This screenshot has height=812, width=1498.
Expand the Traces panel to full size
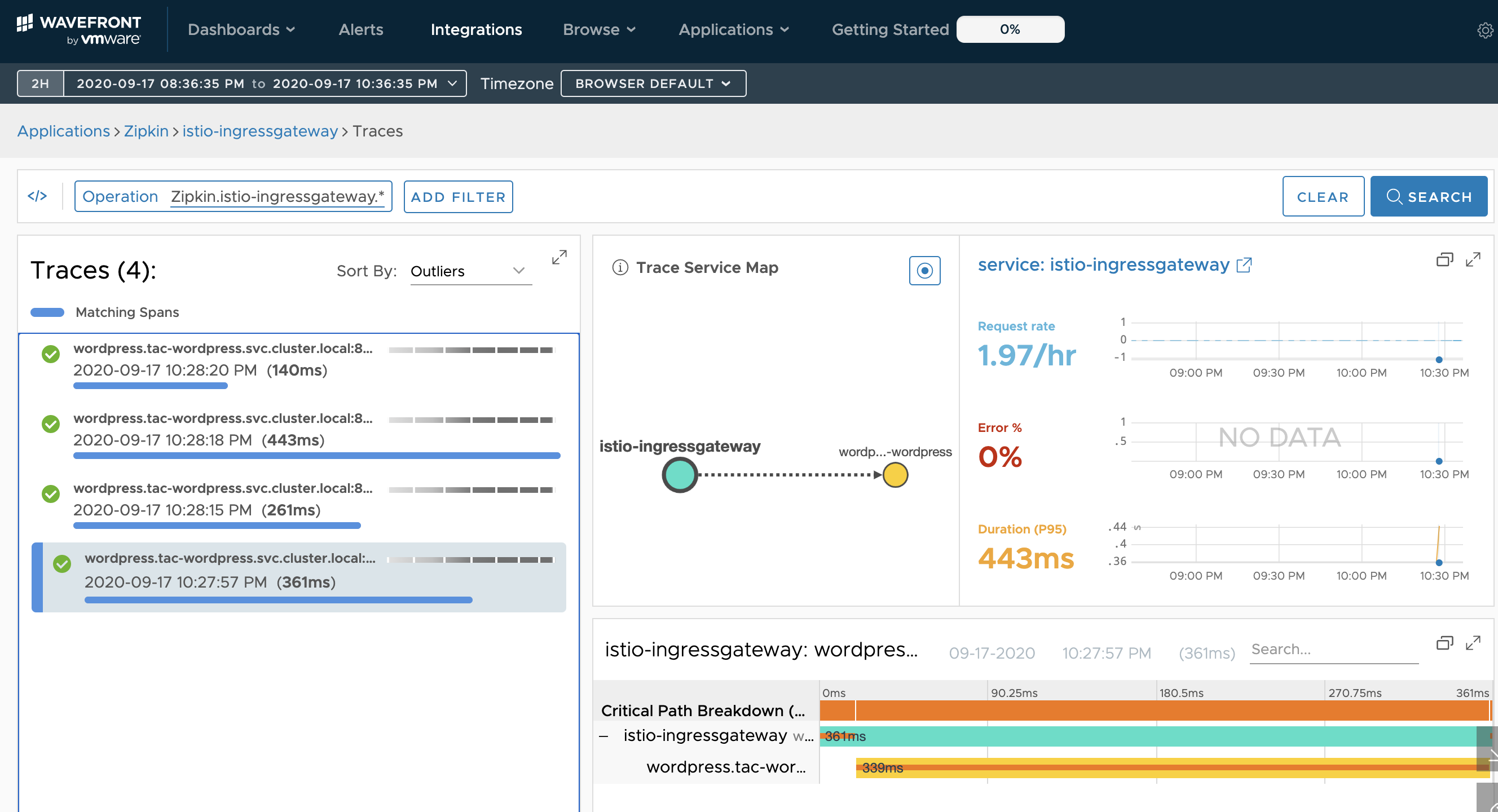559,258
